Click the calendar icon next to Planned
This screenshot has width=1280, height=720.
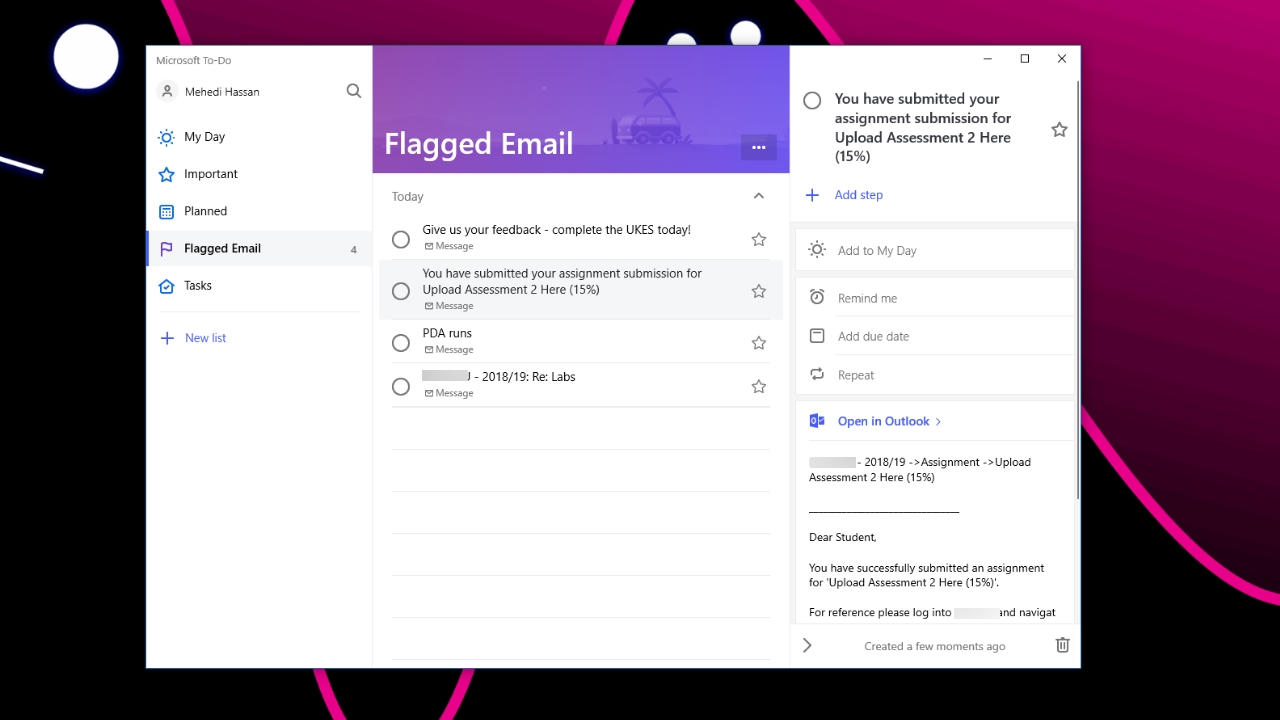click(x=167, y=211)
